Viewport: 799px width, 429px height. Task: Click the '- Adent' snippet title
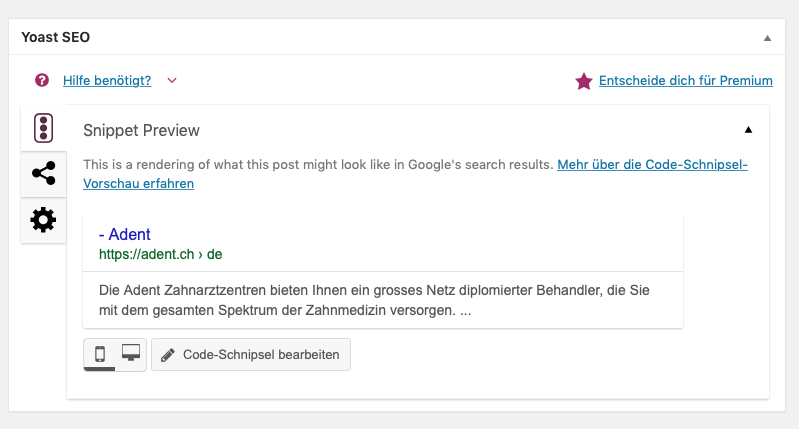click(x=125, y=235)
